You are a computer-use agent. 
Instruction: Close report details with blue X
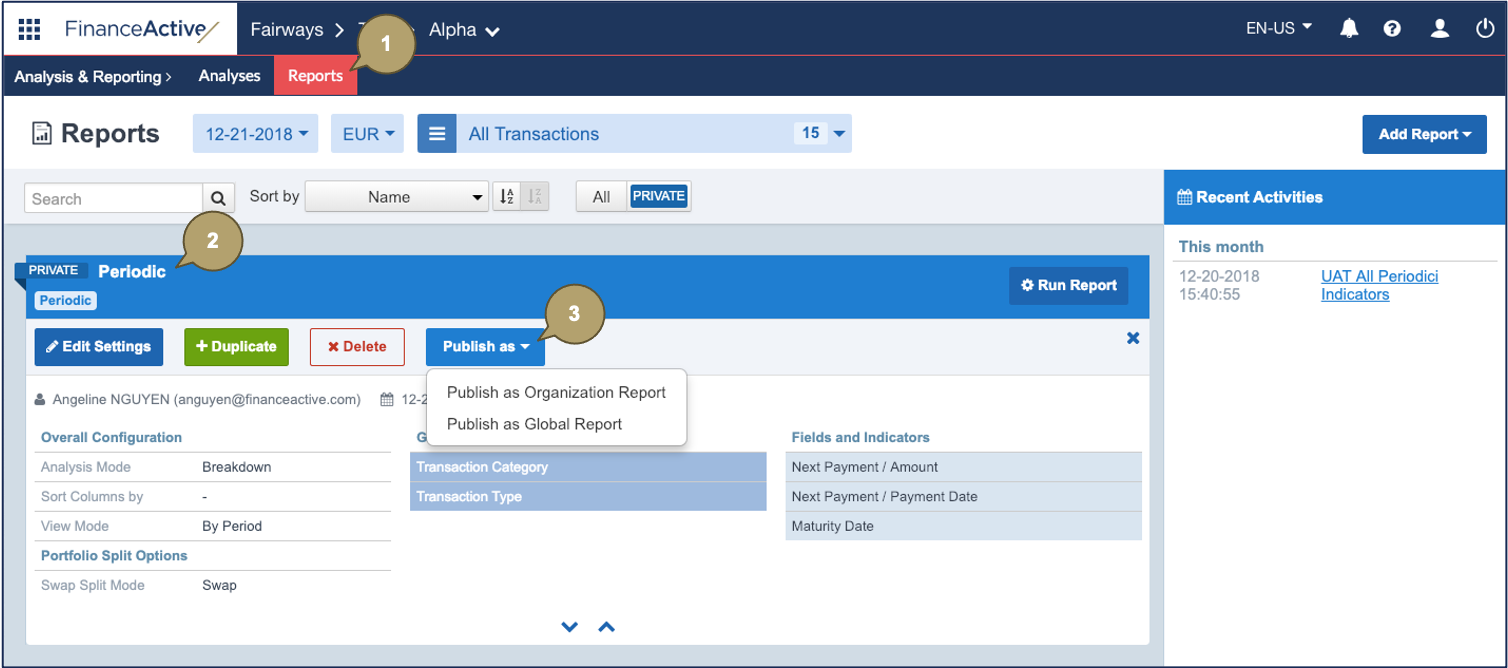[1133, 338]
